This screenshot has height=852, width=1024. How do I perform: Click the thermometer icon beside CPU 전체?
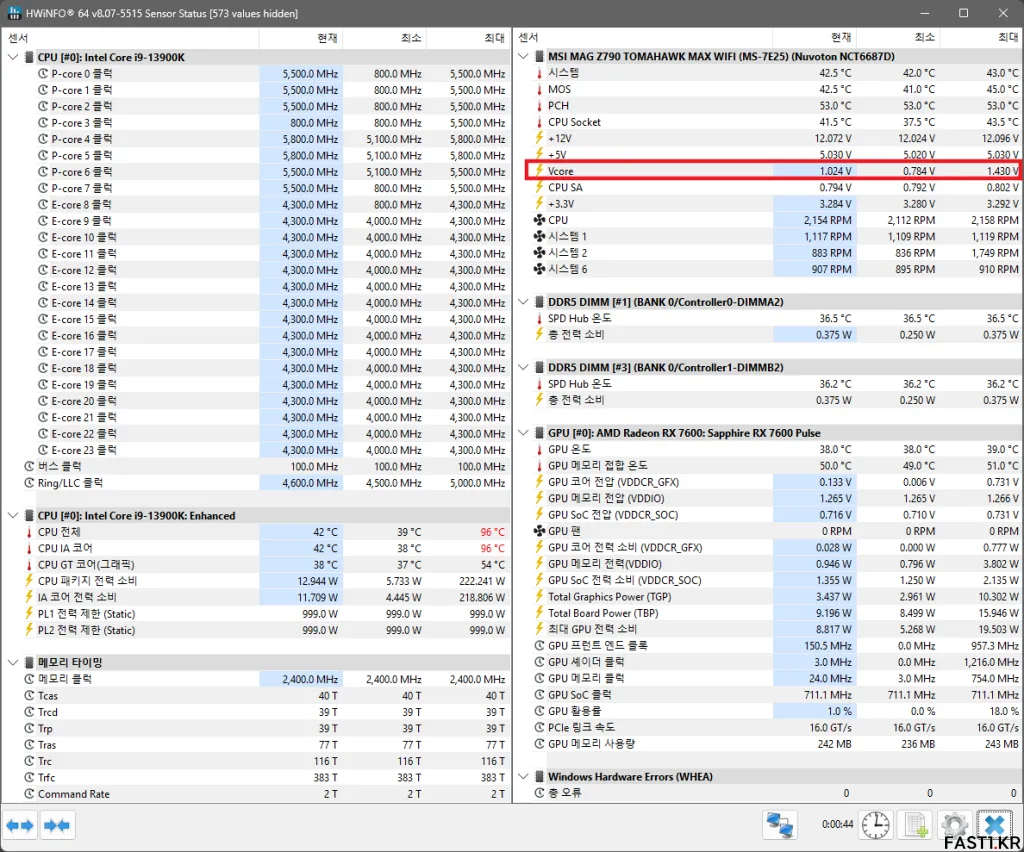tap(29, 532)
